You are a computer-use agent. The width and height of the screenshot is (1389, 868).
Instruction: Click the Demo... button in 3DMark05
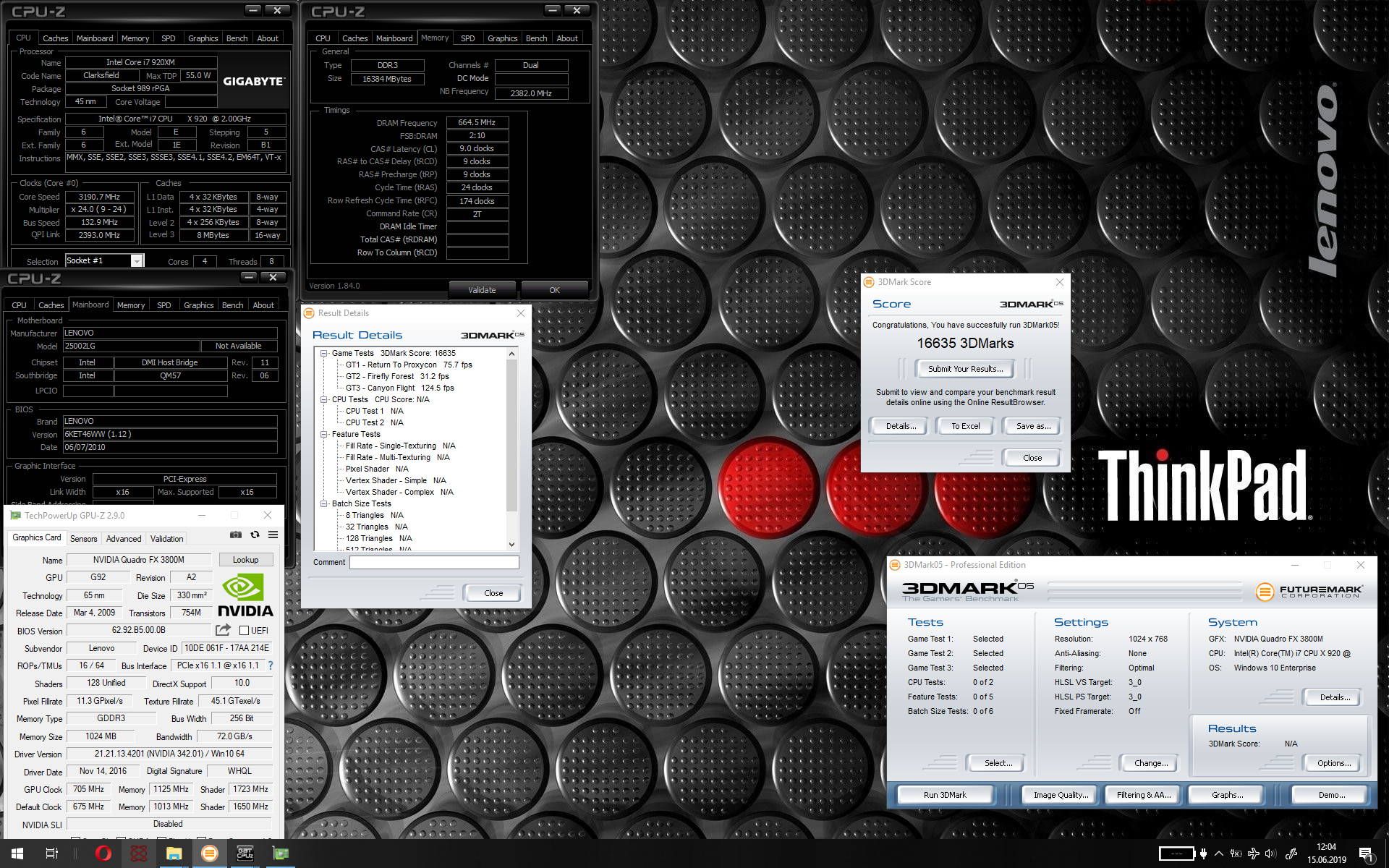(1331, 794)
